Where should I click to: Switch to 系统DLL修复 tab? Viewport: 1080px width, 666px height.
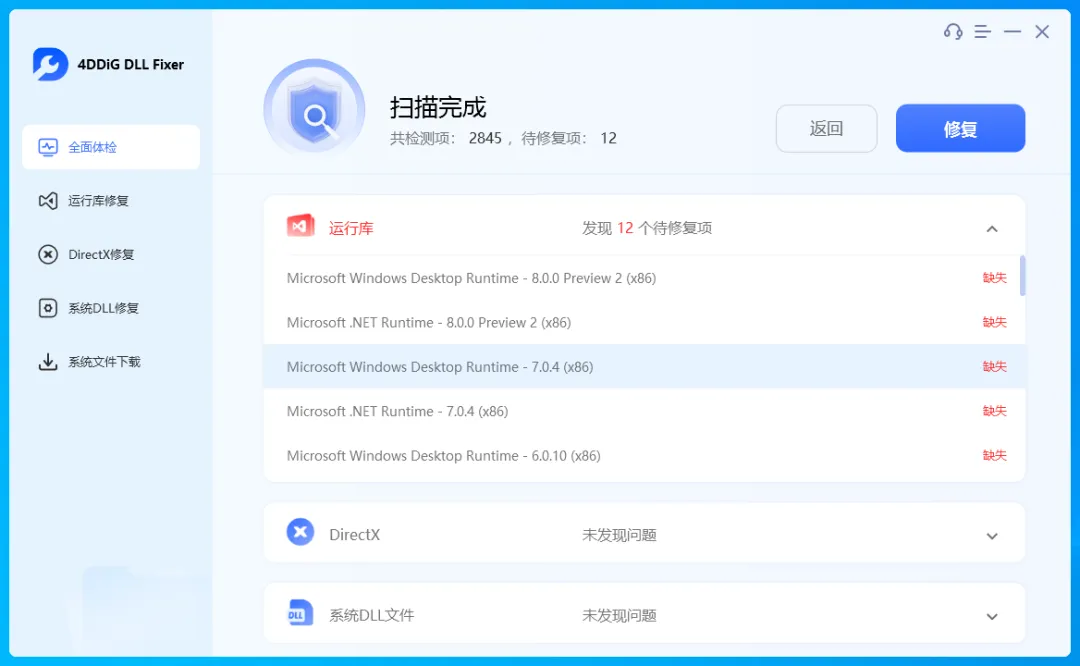pos(111,308)
